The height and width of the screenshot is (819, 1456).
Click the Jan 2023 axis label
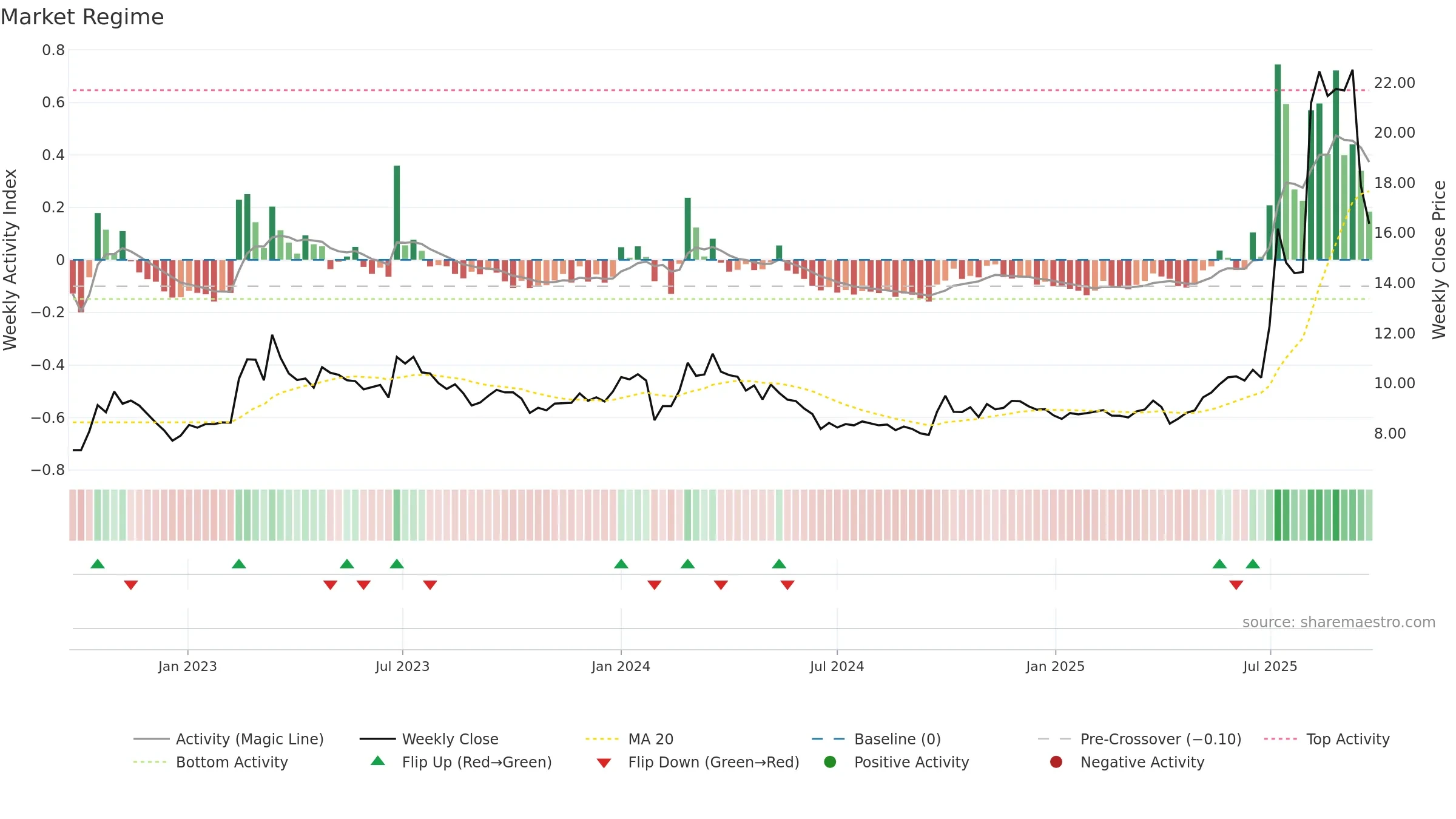187,666
